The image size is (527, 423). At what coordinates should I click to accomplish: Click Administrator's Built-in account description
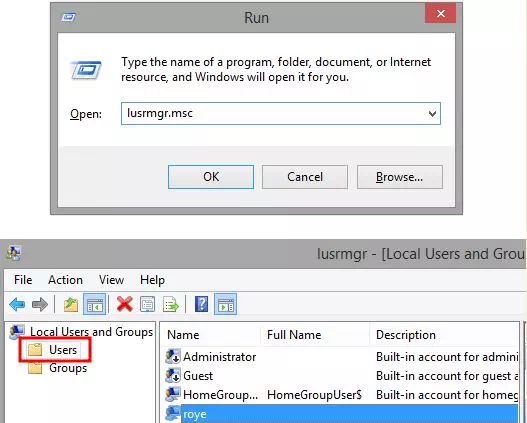(447, 357)
